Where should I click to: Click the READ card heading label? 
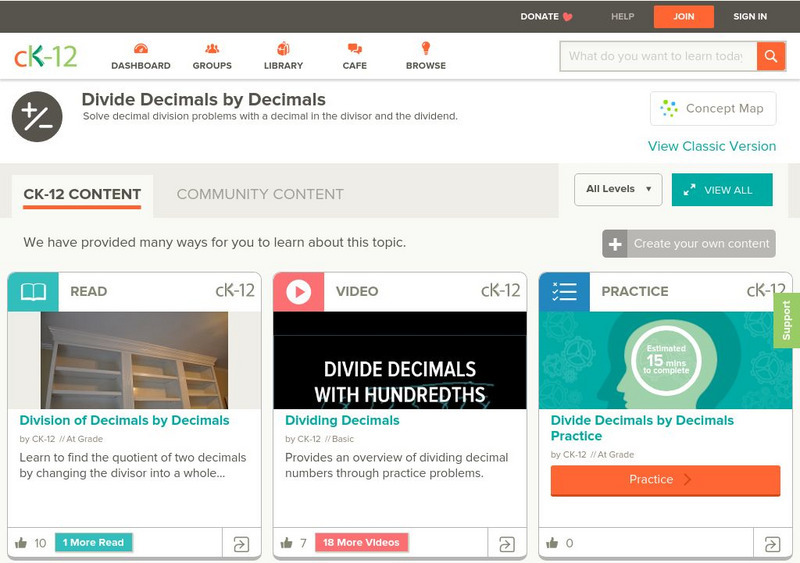[x=89, y=291]
